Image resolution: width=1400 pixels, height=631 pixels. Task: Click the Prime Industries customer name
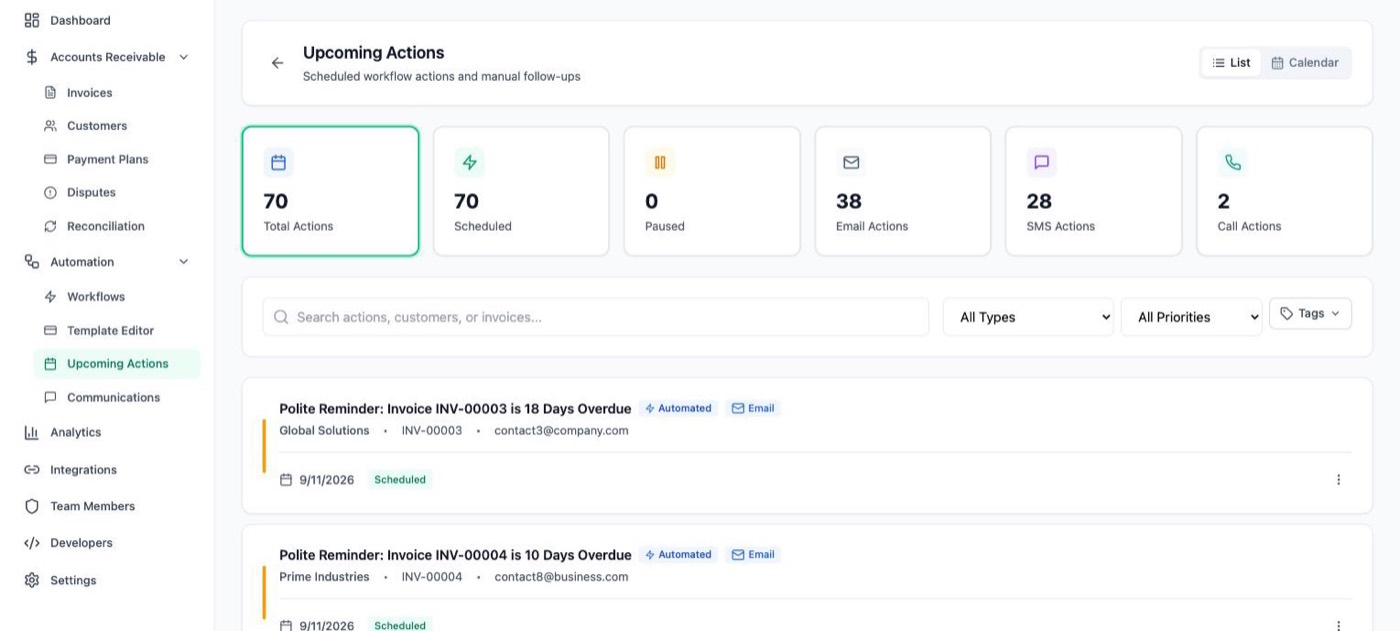[x=324, y=577]
